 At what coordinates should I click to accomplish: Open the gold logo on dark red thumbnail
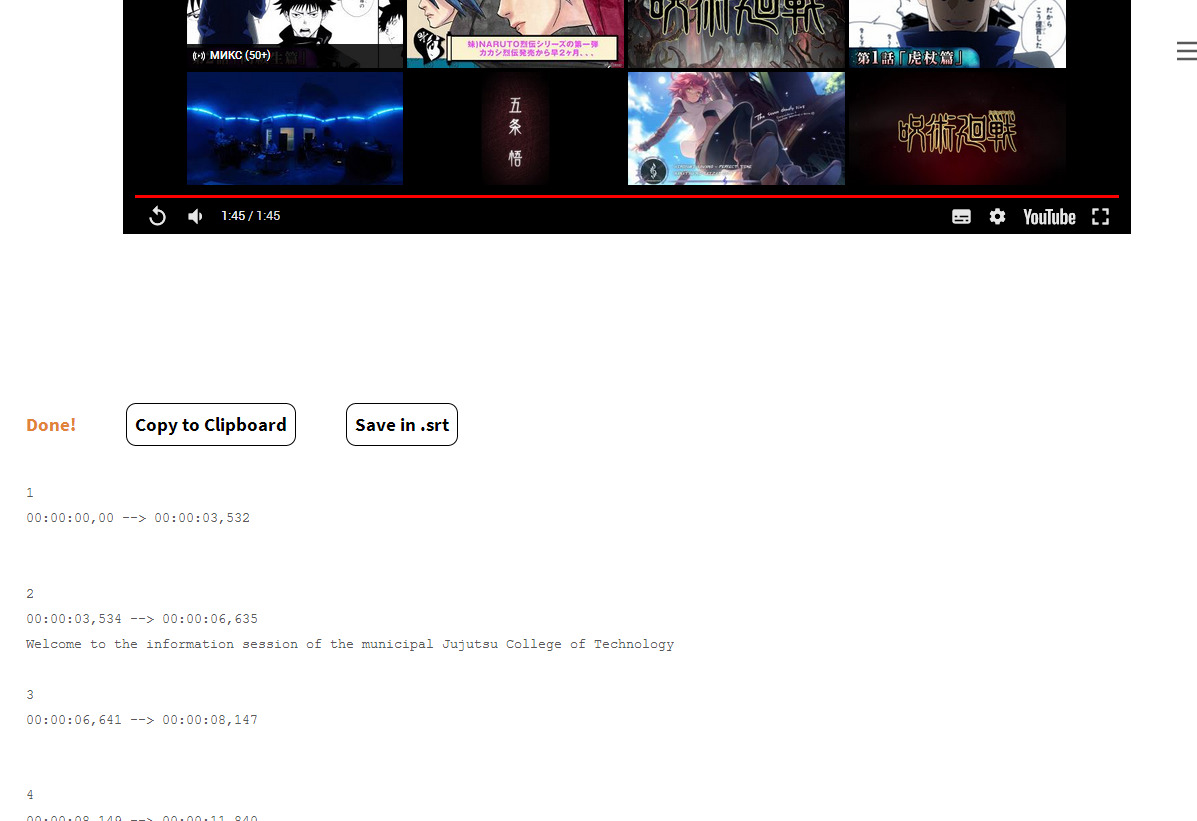pyautogui.click(x=957, y=128)
